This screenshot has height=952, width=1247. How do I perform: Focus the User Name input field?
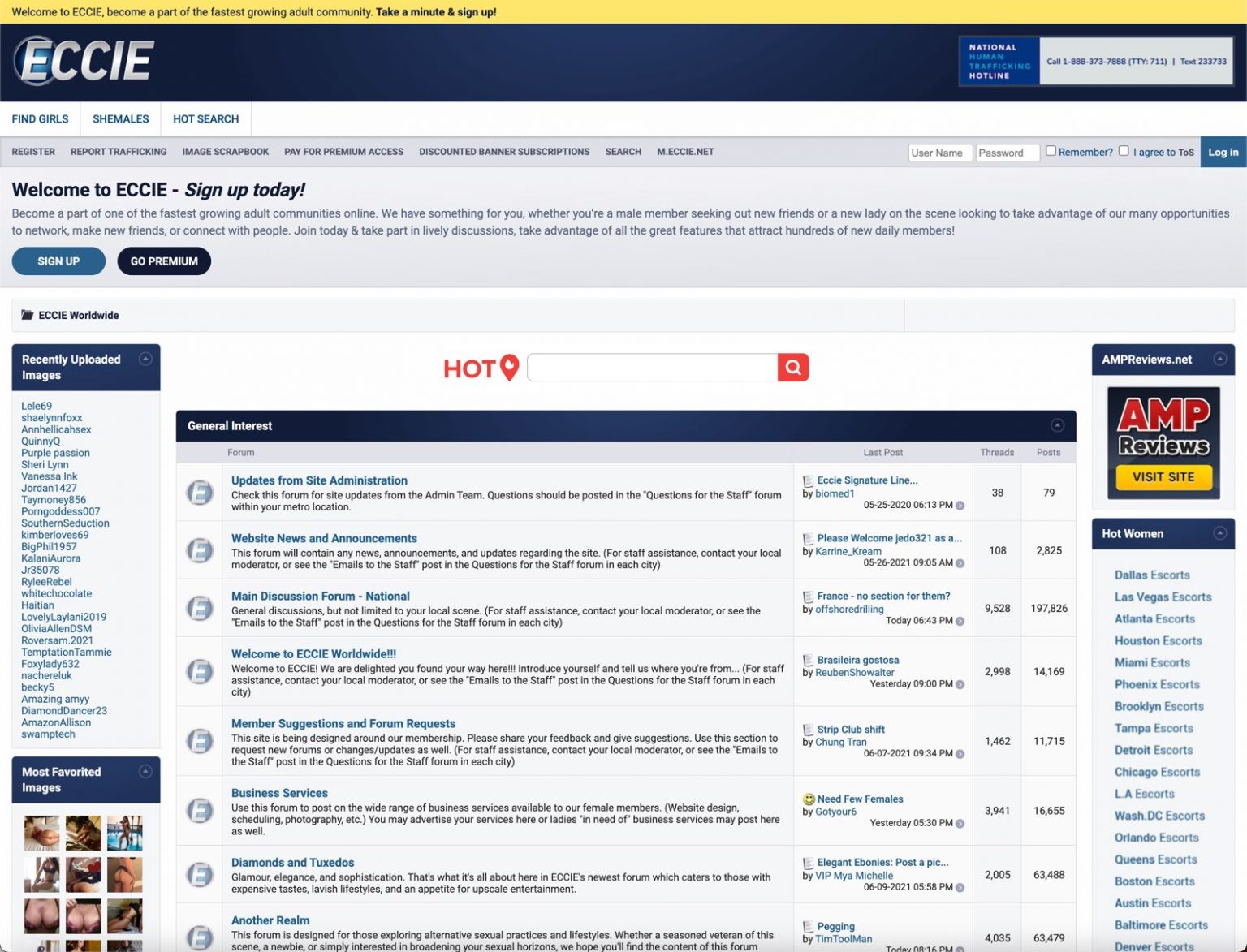[x=940, y=153]
